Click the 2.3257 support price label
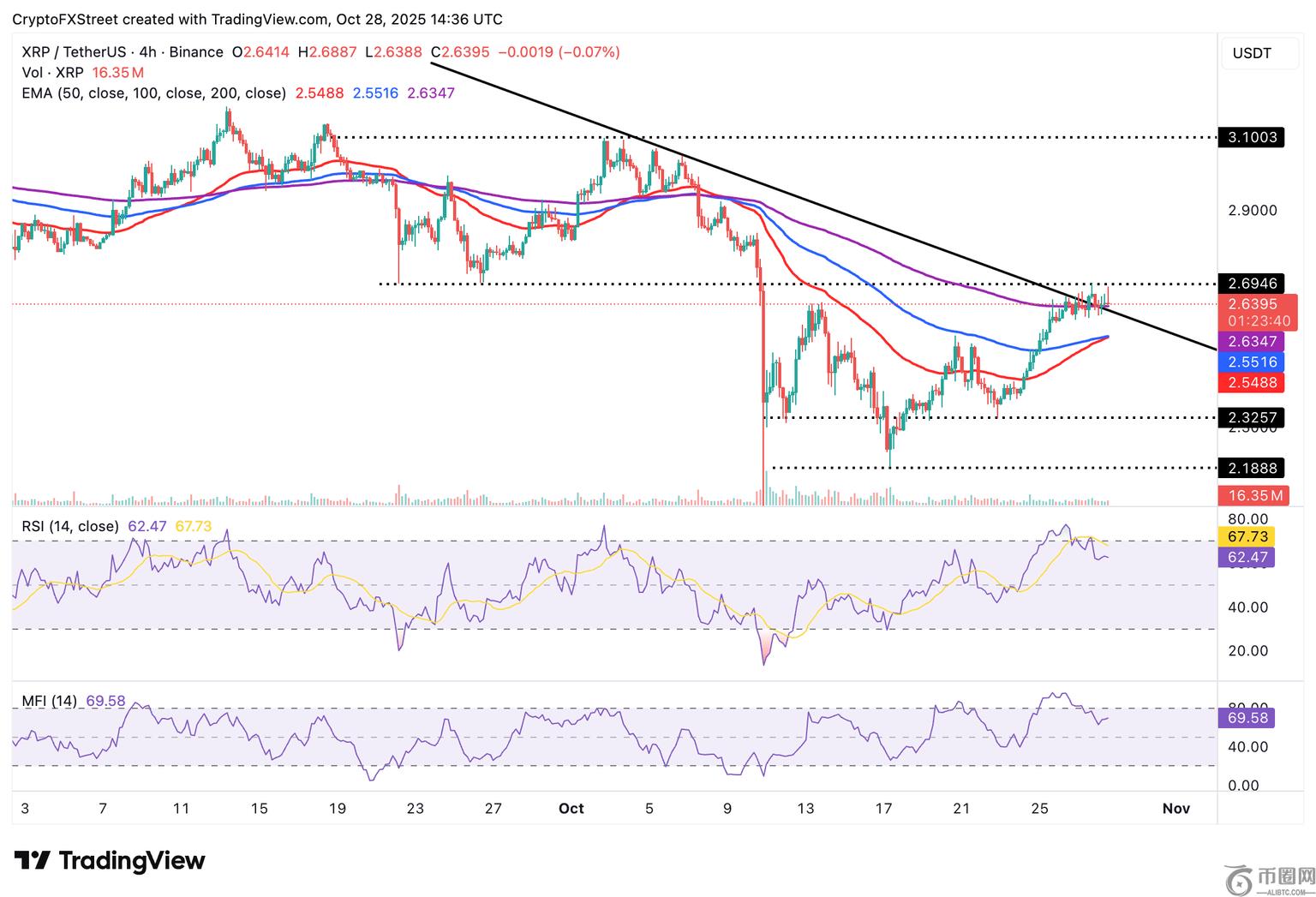Image resolution: width=1316 pixels, height=897 pixels. tap(1251, 418)
